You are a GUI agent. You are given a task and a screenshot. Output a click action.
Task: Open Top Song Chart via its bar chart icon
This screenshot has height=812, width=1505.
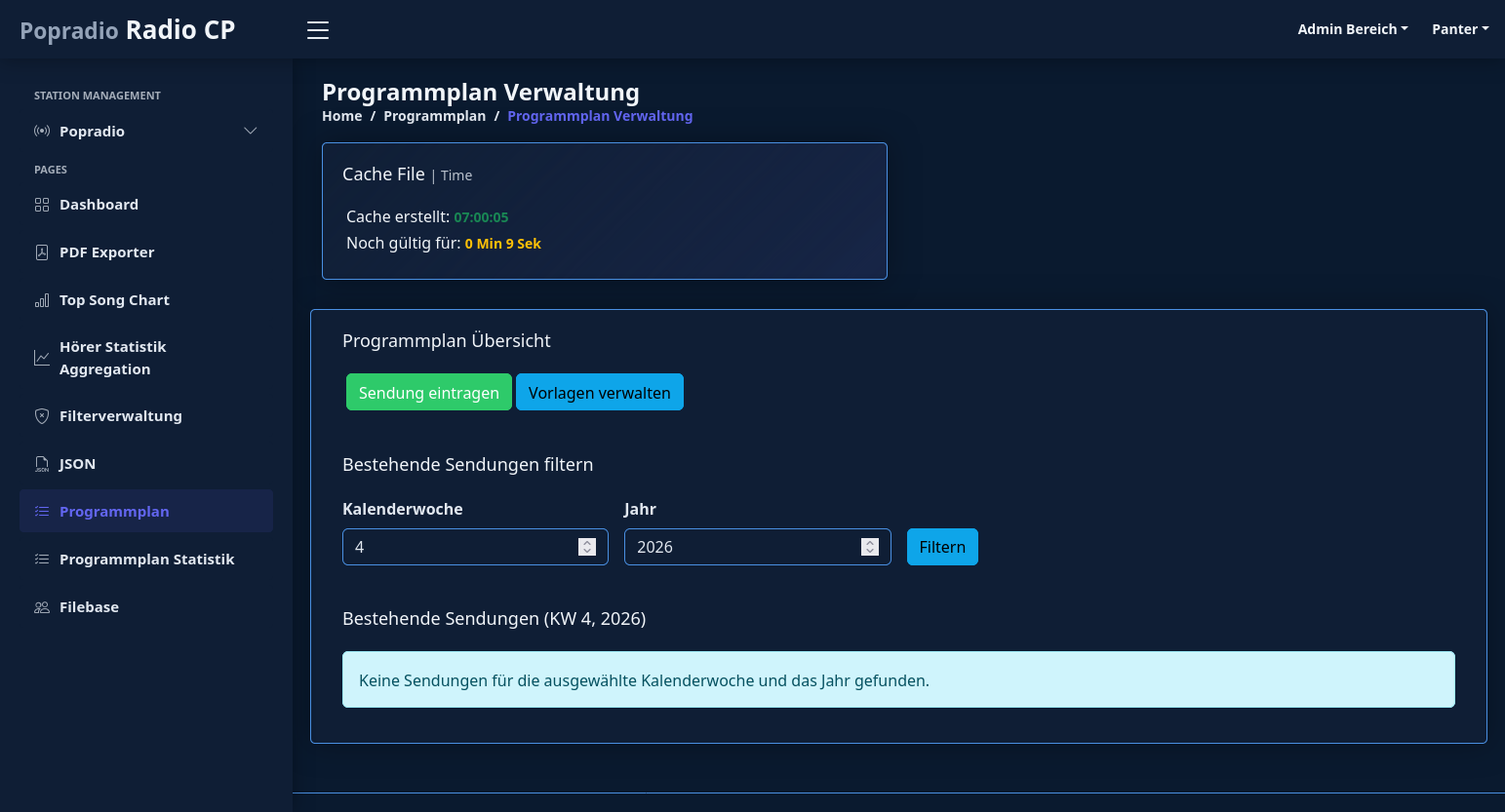[x=41, y=299]
